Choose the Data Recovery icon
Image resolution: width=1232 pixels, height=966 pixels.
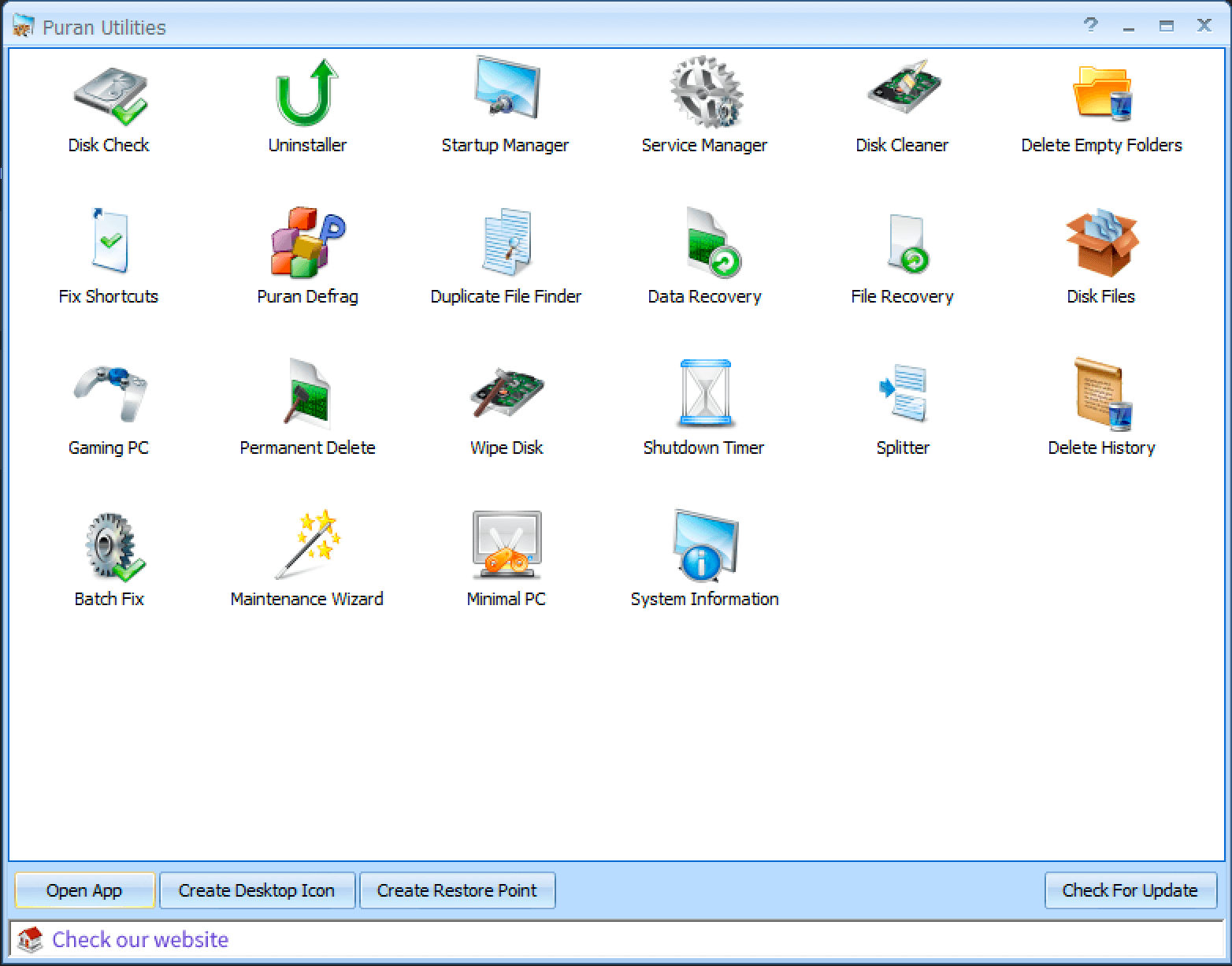tap(713, 243)
